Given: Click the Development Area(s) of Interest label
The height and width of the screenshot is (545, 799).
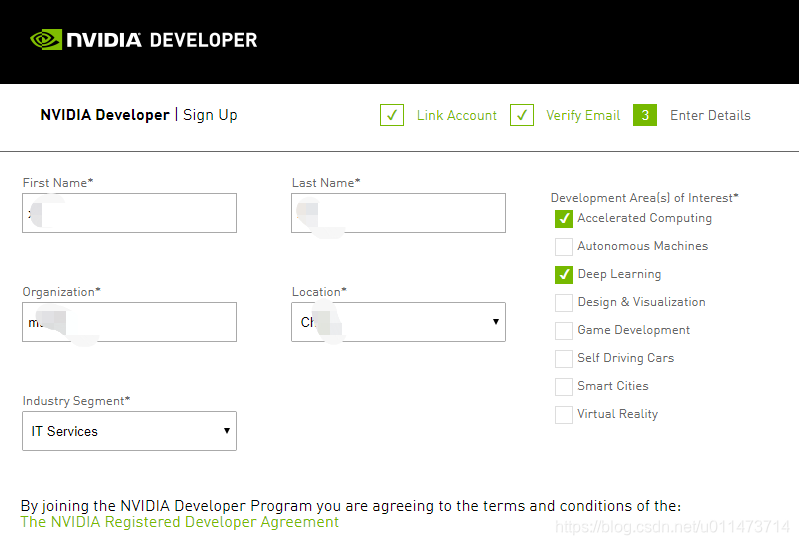Looking at the screenshot, I should [x=645, y=198].
